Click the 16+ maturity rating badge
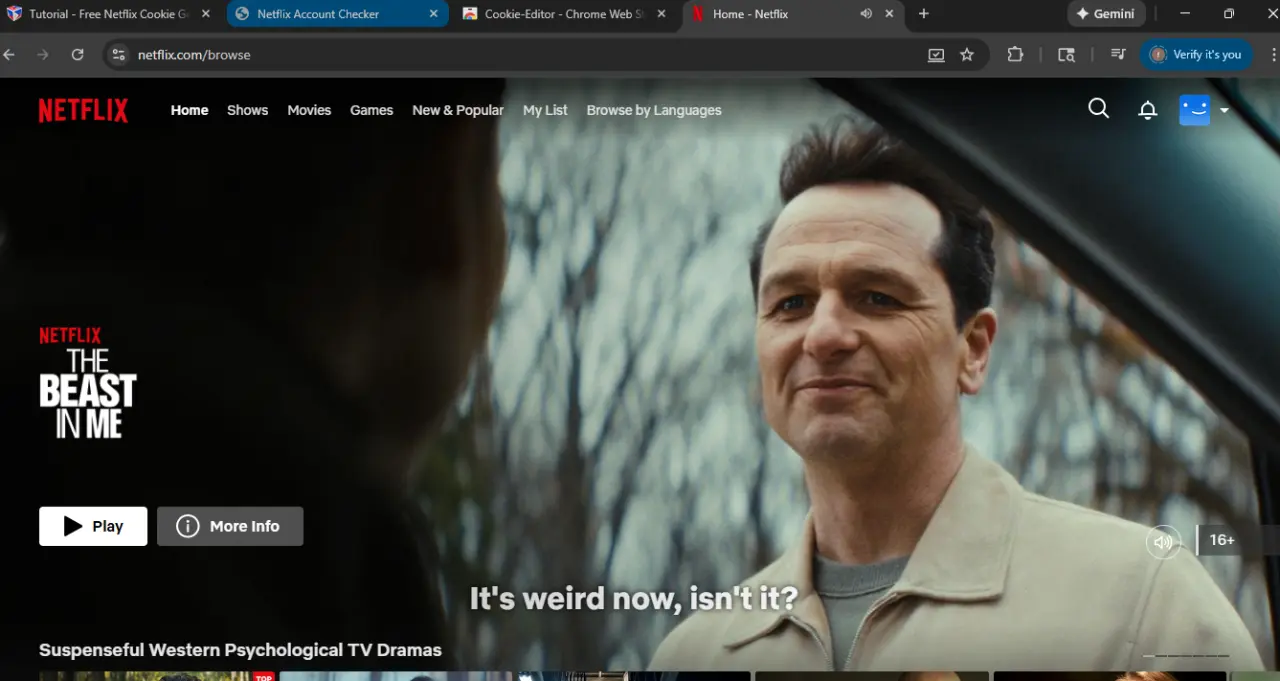 1222,540
